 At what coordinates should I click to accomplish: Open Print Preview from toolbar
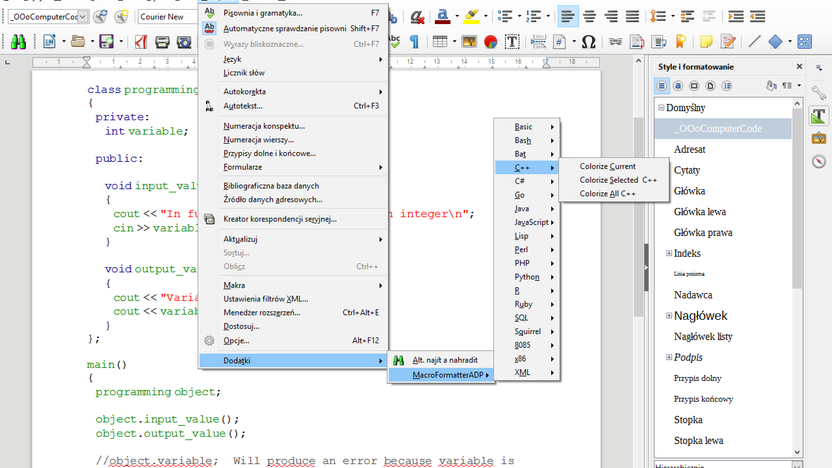(x=184, y=41)
